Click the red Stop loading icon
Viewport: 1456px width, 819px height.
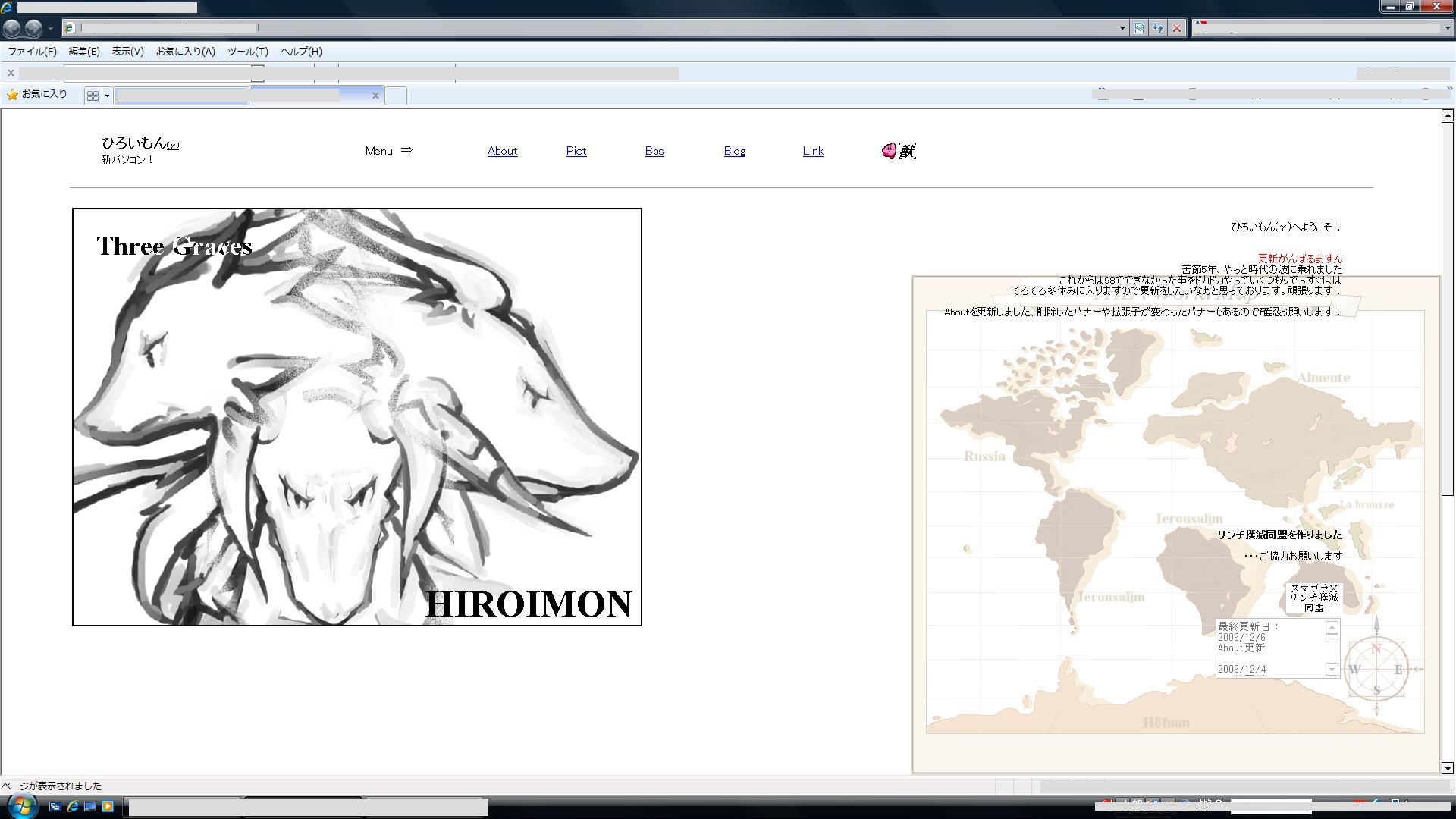pyautogui.click(x=1177, y=28)
